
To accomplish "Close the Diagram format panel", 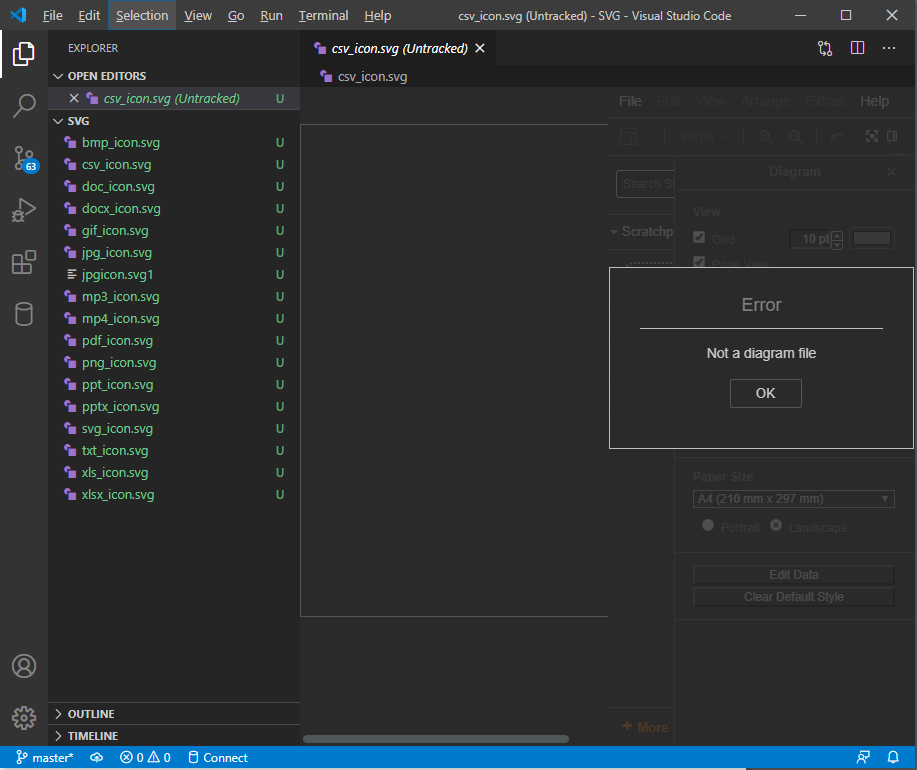I will 891,171.
